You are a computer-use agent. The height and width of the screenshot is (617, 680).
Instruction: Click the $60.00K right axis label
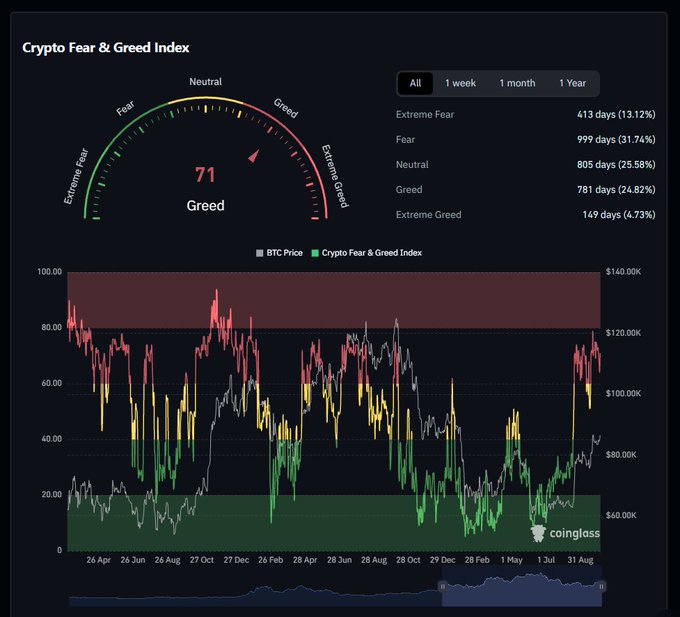(x=621, y=515)
